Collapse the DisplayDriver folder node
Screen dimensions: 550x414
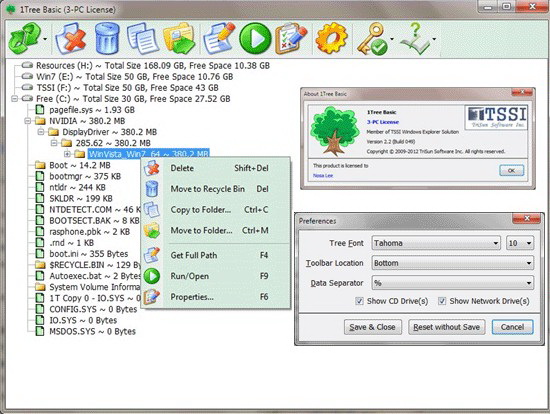(x=41, y=132)
